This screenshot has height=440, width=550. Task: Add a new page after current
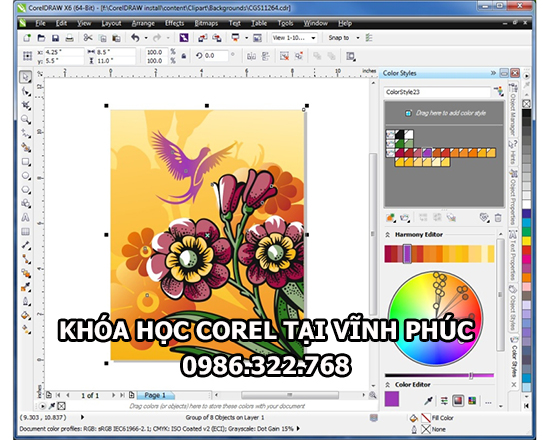coord(132,395)
